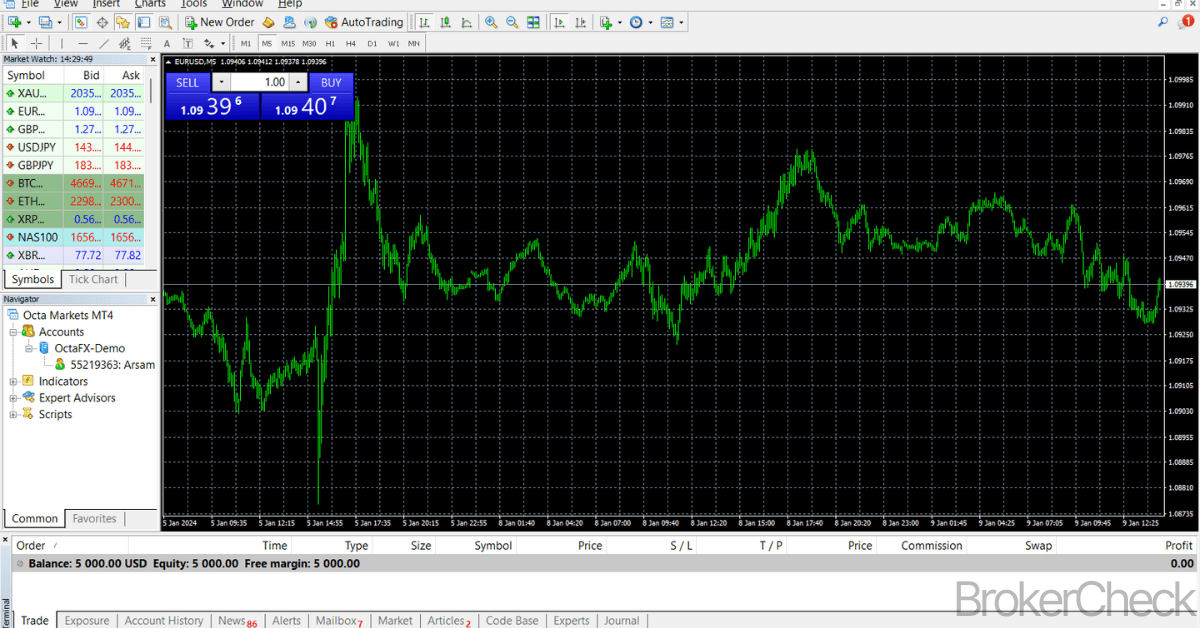1200x628 pixels.
Task: Open the Indicators list icon
Action: coord(607,22)
